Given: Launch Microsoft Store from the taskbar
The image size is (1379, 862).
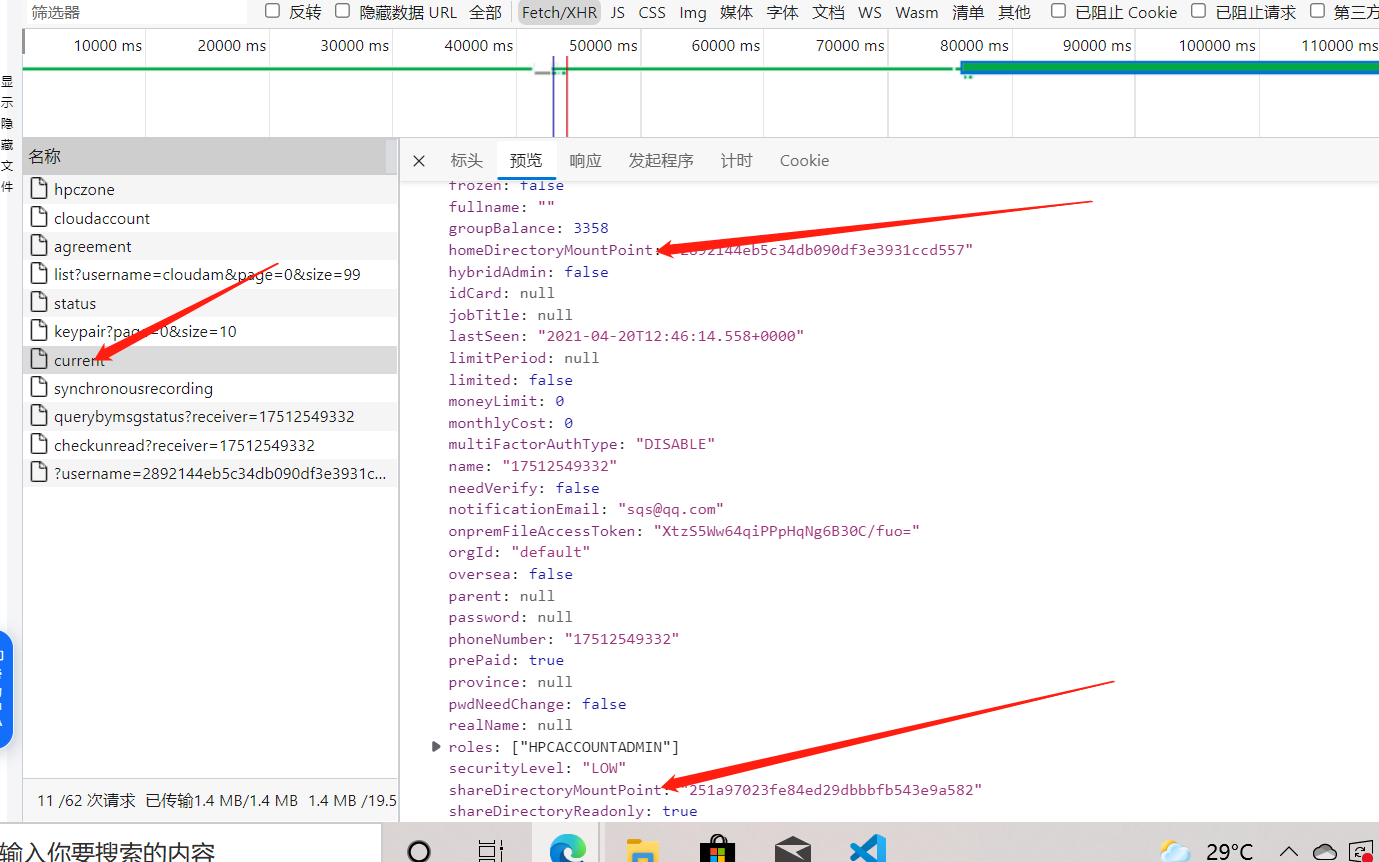Looking at the screenshot, I should [x=717, y=850].
